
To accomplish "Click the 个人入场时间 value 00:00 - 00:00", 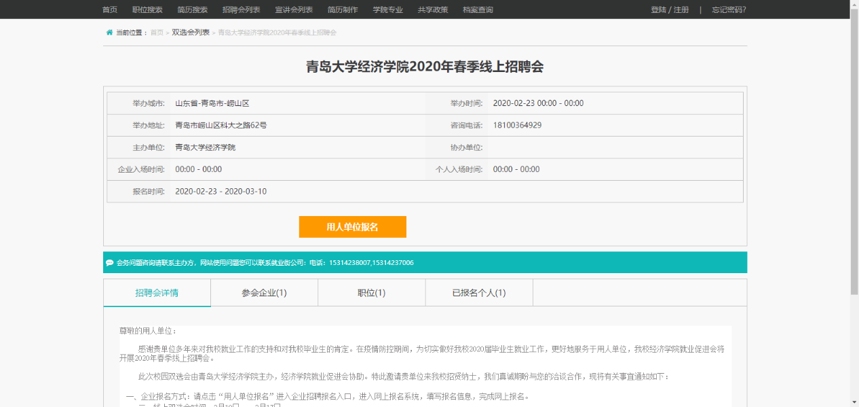I will (517, 169).
